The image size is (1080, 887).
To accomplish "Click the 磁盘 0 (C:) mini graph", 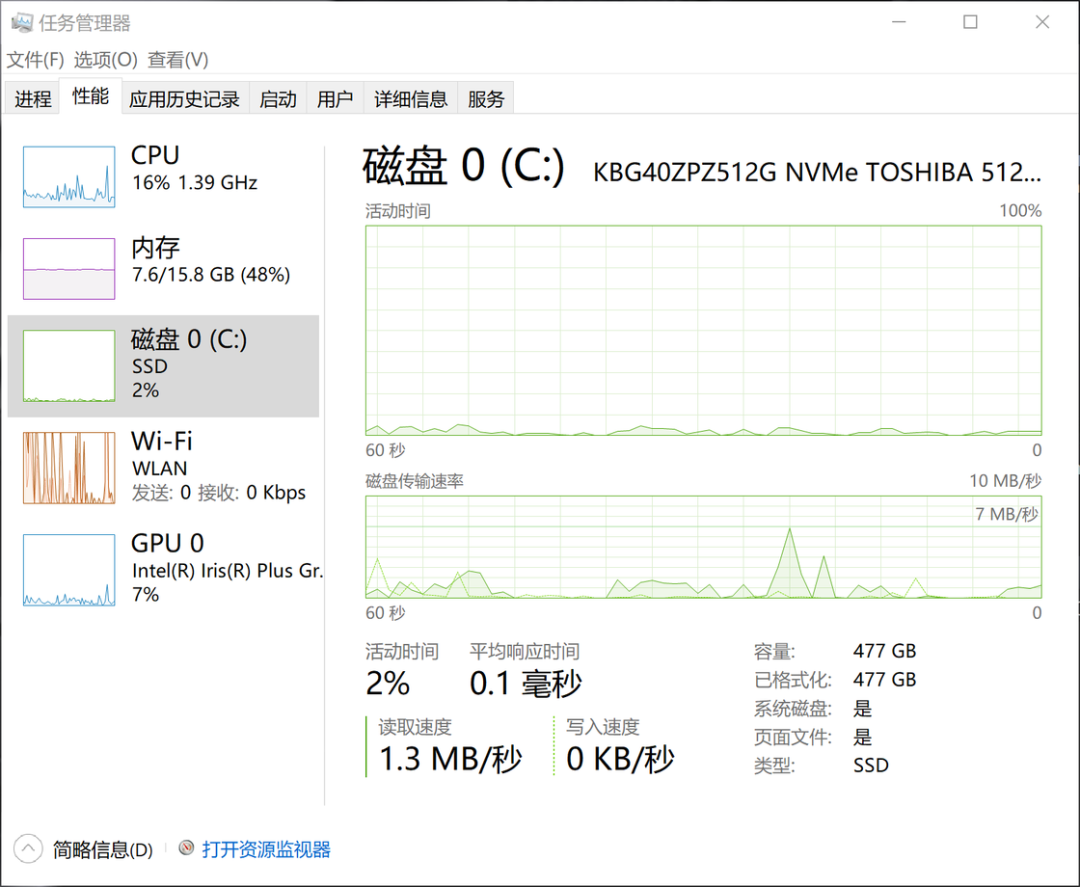I will [69, 366].
